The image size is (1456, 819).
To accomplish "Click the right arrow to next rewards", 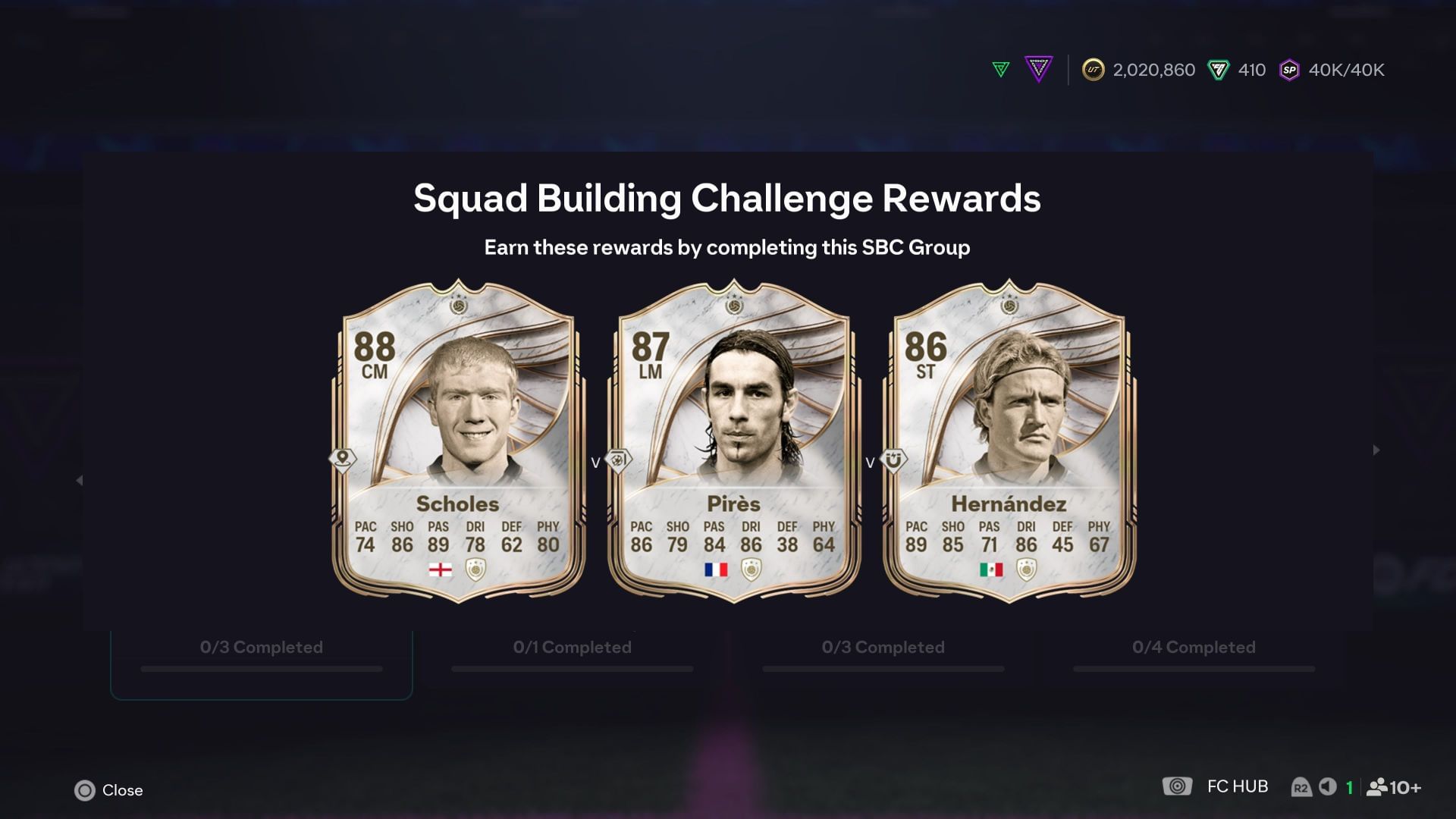I will [x=1376, y=450].
